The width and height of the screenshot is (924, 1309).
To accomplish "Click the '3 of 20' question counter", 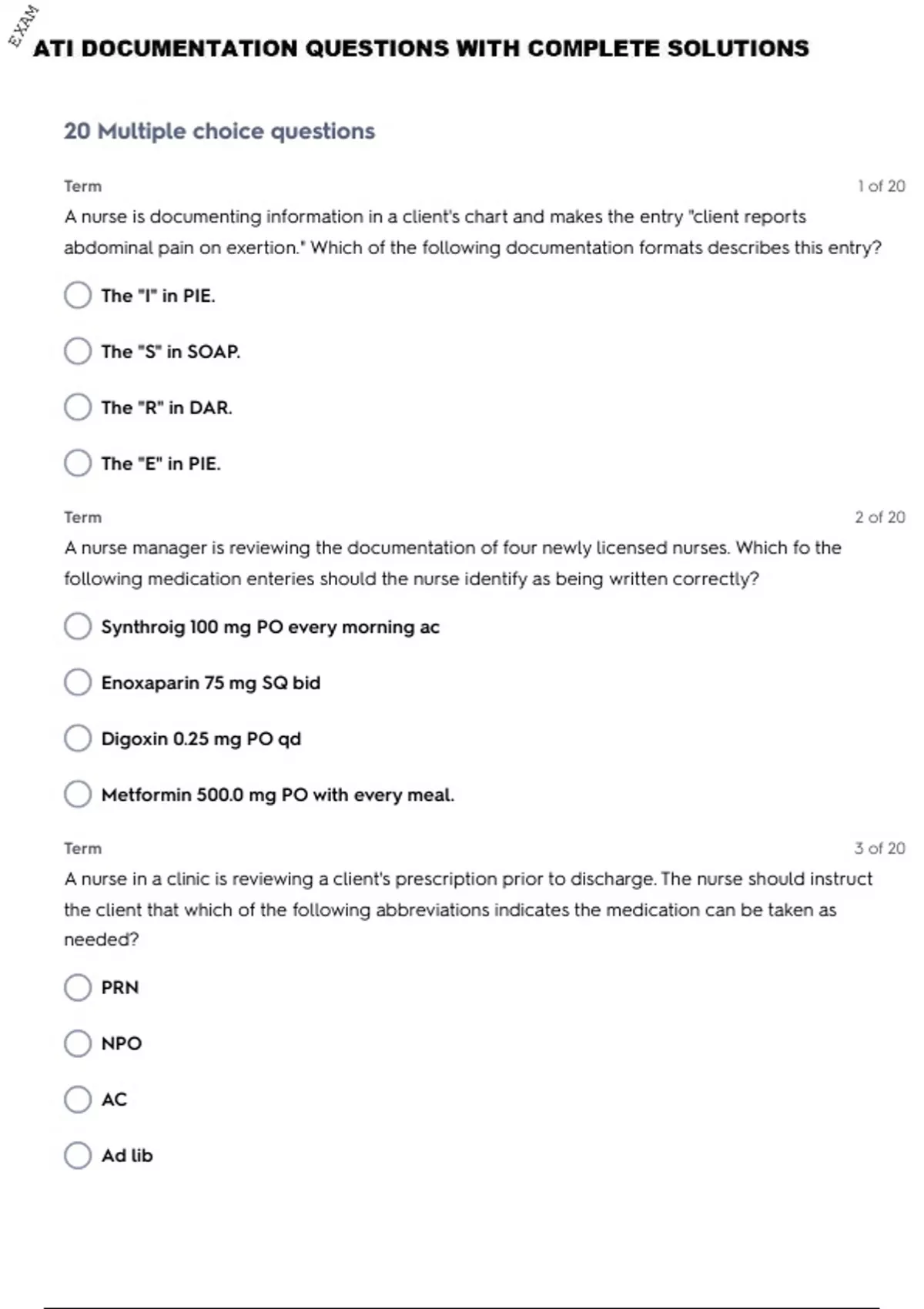I will pos(879,849).
